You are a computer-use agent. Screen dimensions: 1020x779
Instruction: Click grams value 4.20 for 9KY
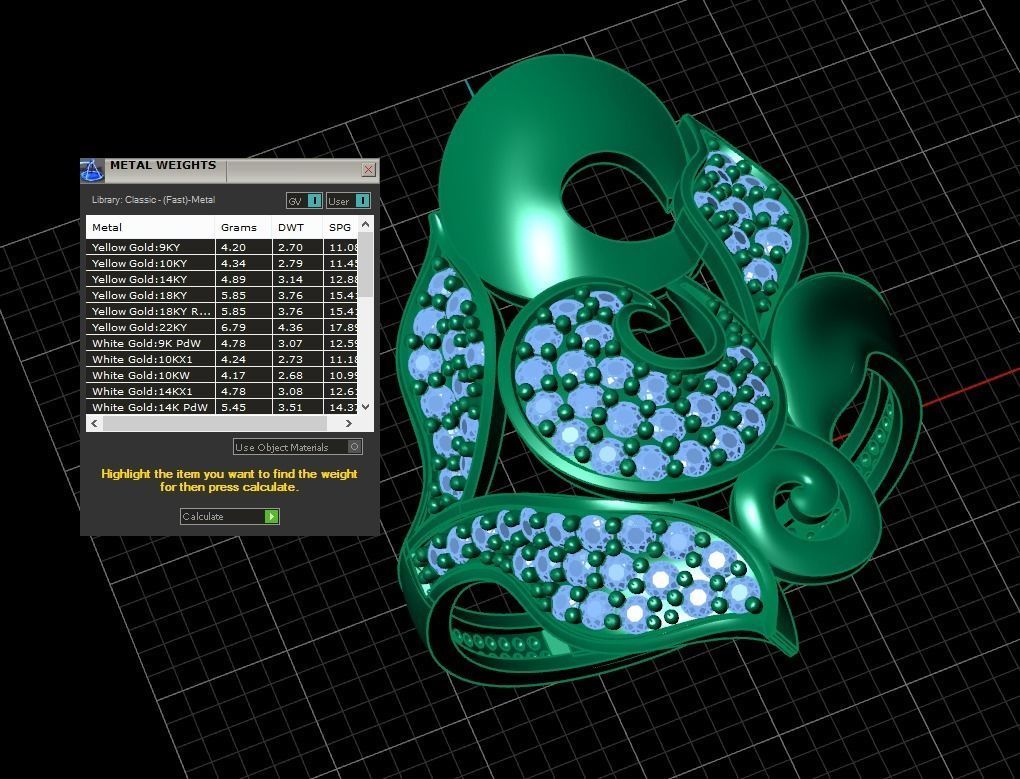(x=233, y=247)
